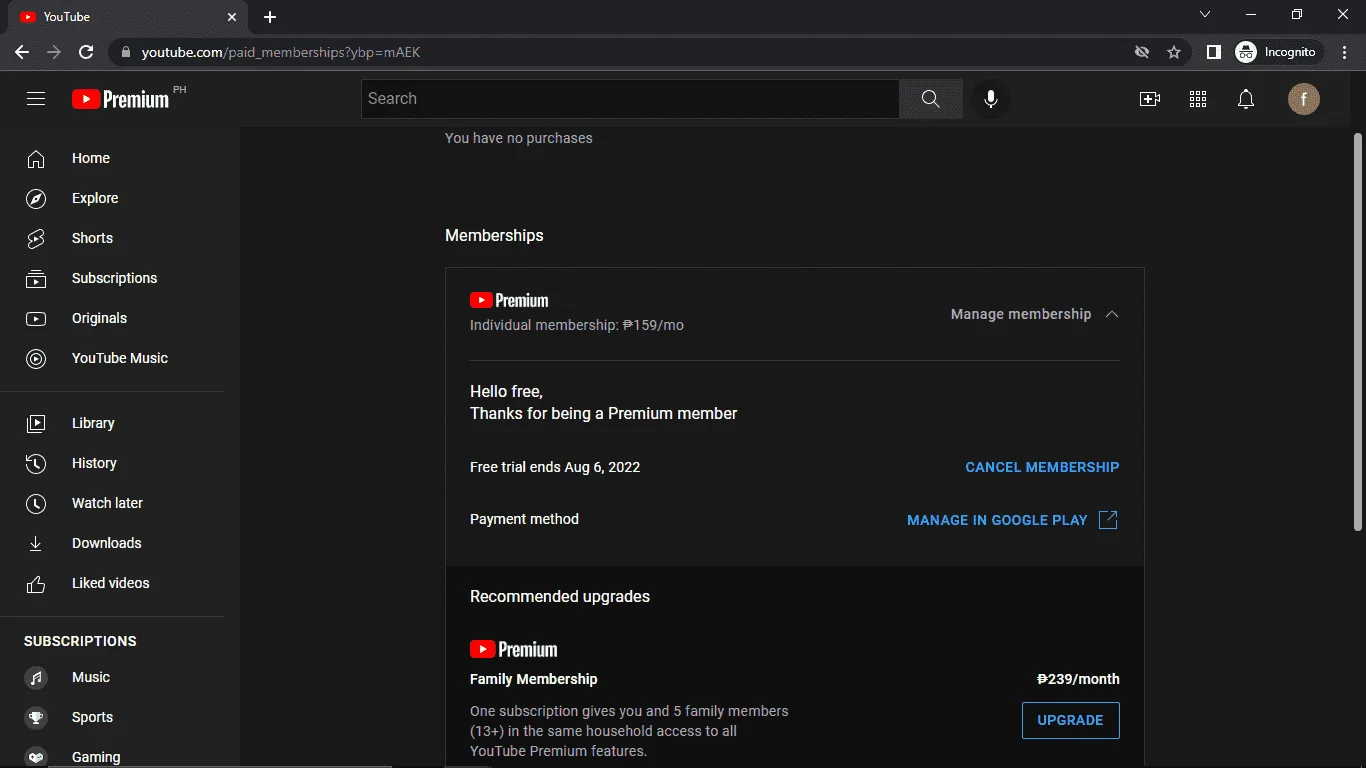Open the notifications bell
This screenshot has height=768, width=1366.
[x=1246, y=99]
